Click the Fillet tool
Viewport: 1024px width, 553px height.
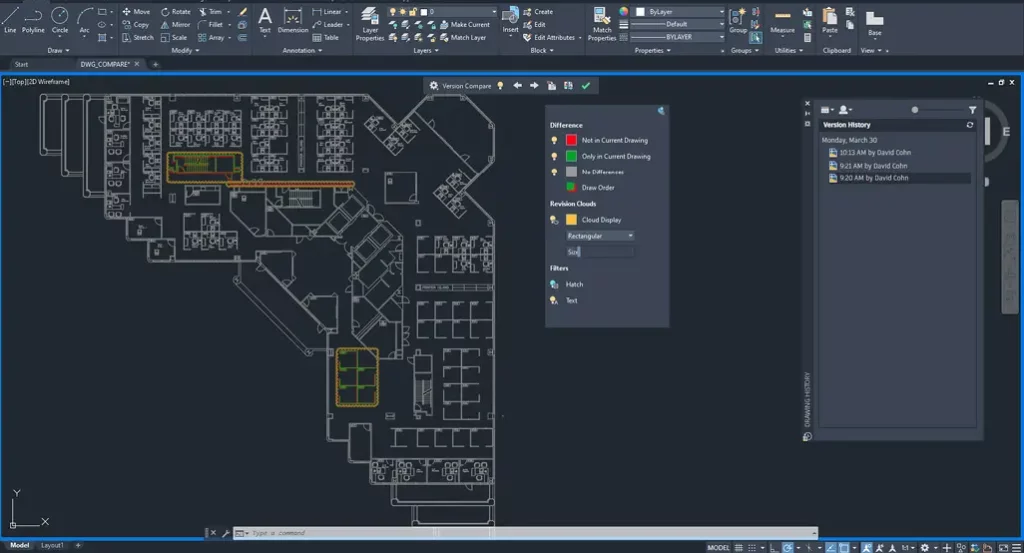(x=211, y=25)
